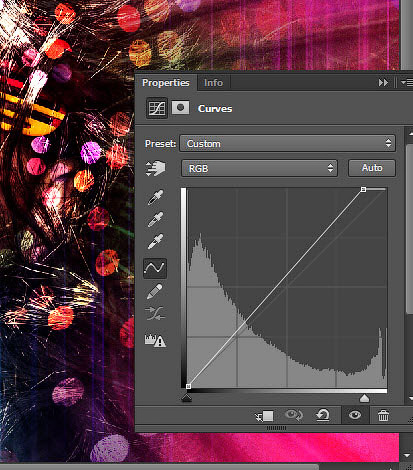The width and height of the screenshot is (413, 470).
Task: Select the Properties tab
Action: click(166, 83)
